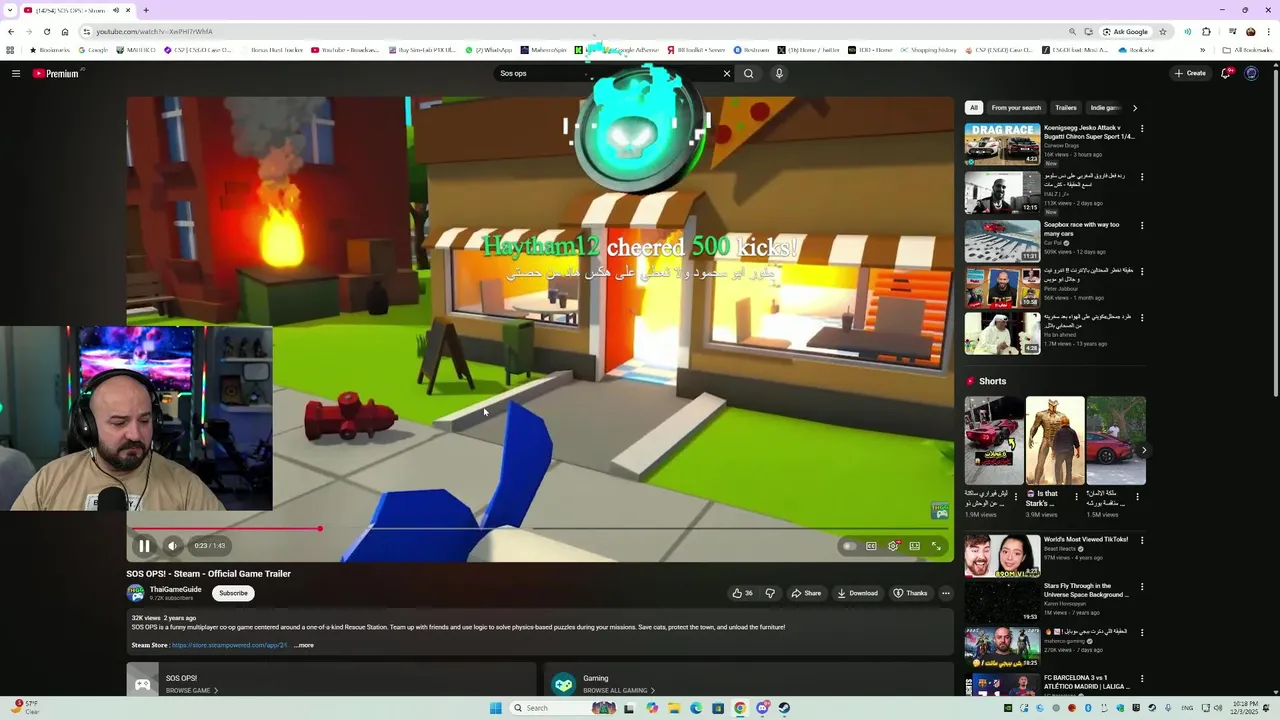Show hidden bookmarks overflow chevron
Screen dimensions: 1280x720
(x=1203, y=50)
